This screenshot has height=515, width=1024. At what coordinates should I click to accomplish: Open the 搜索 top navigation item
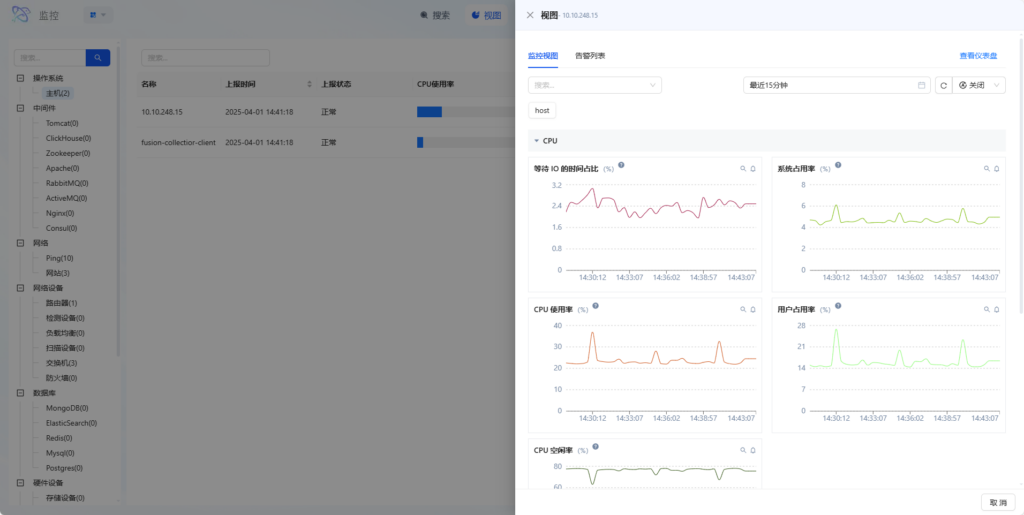coord(435,15)
